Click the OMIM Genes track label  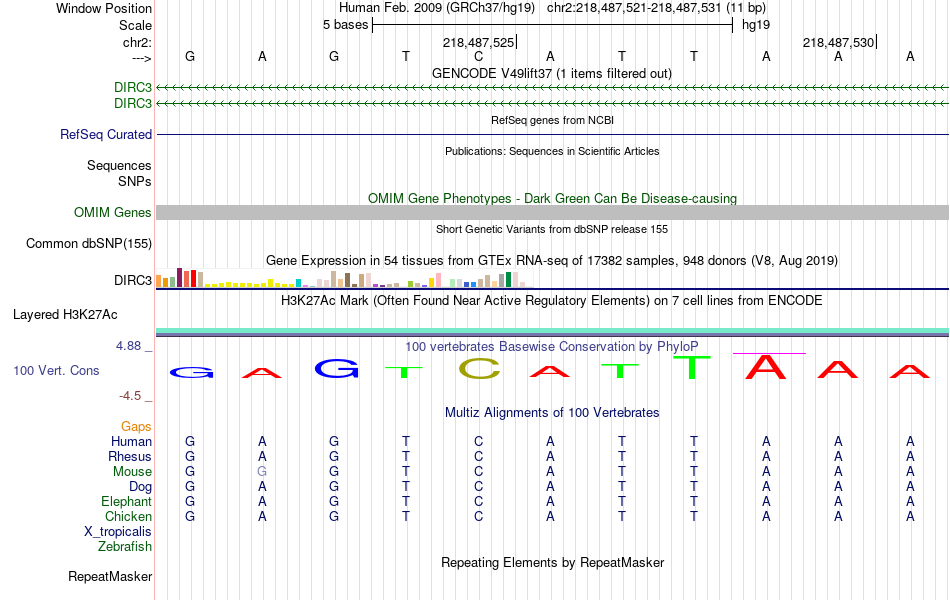112,212
